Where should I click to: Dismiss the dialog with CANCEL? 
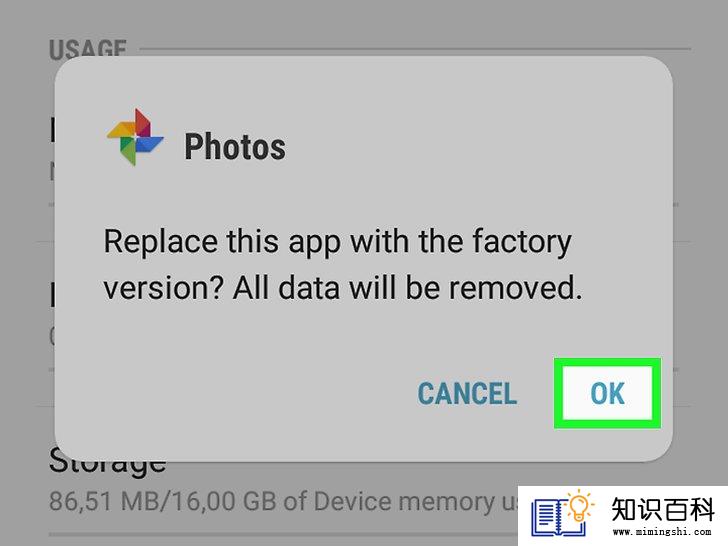(x=467, y=394)
